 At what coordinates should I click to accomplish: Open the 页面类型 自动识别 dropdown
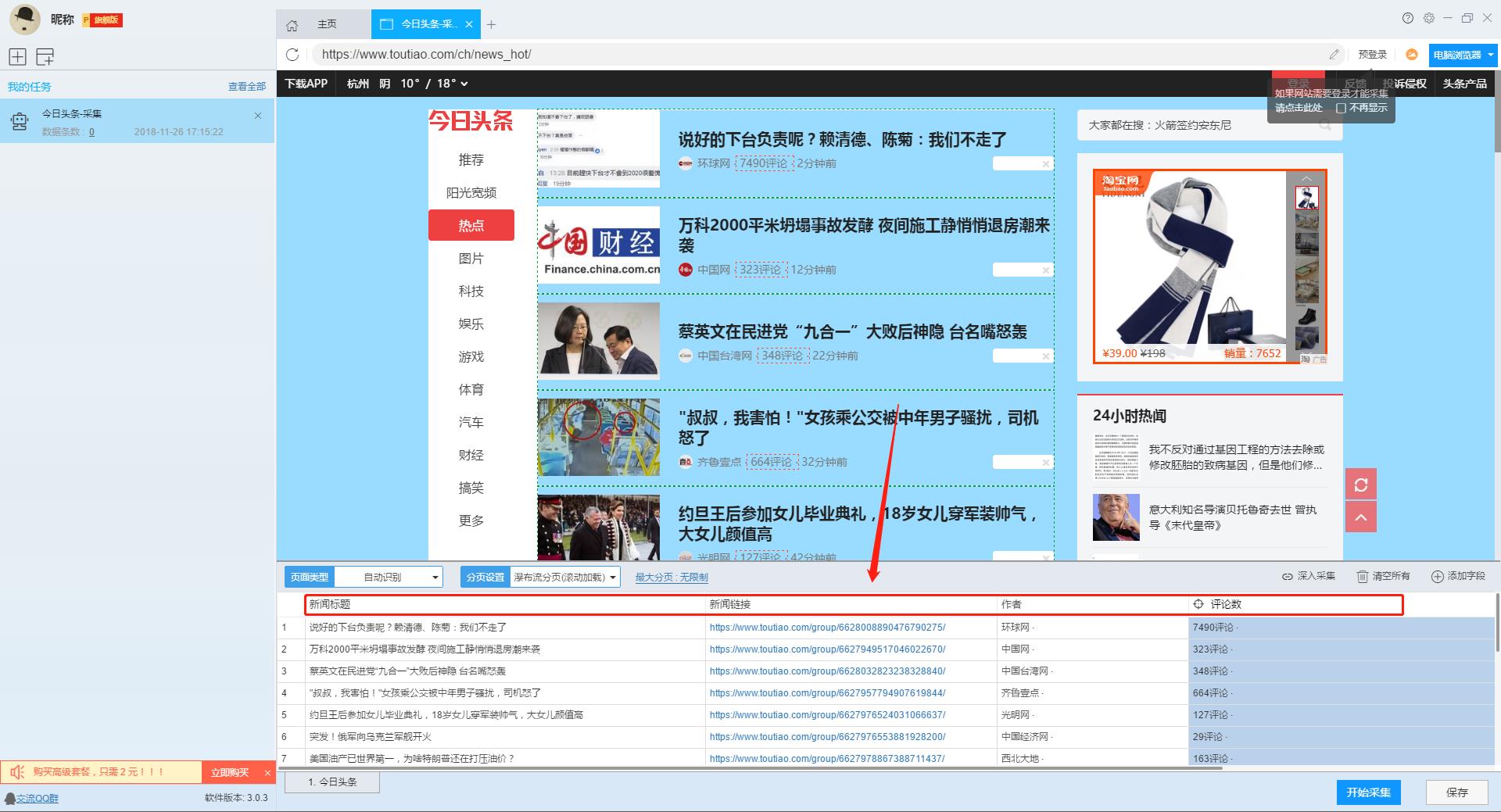click(389, 577)
